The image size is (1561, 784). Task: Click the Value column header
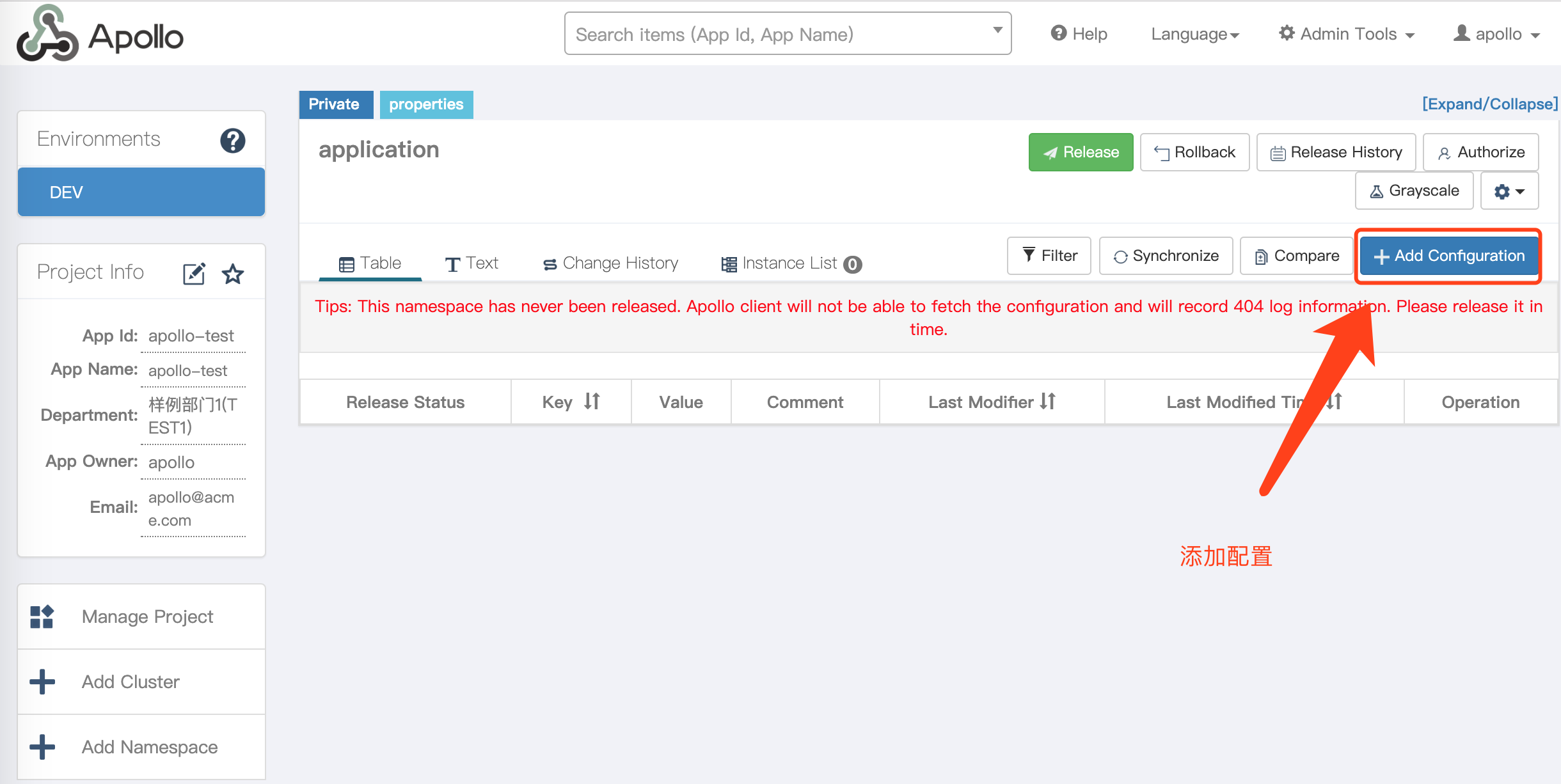(x=681, y=402)
